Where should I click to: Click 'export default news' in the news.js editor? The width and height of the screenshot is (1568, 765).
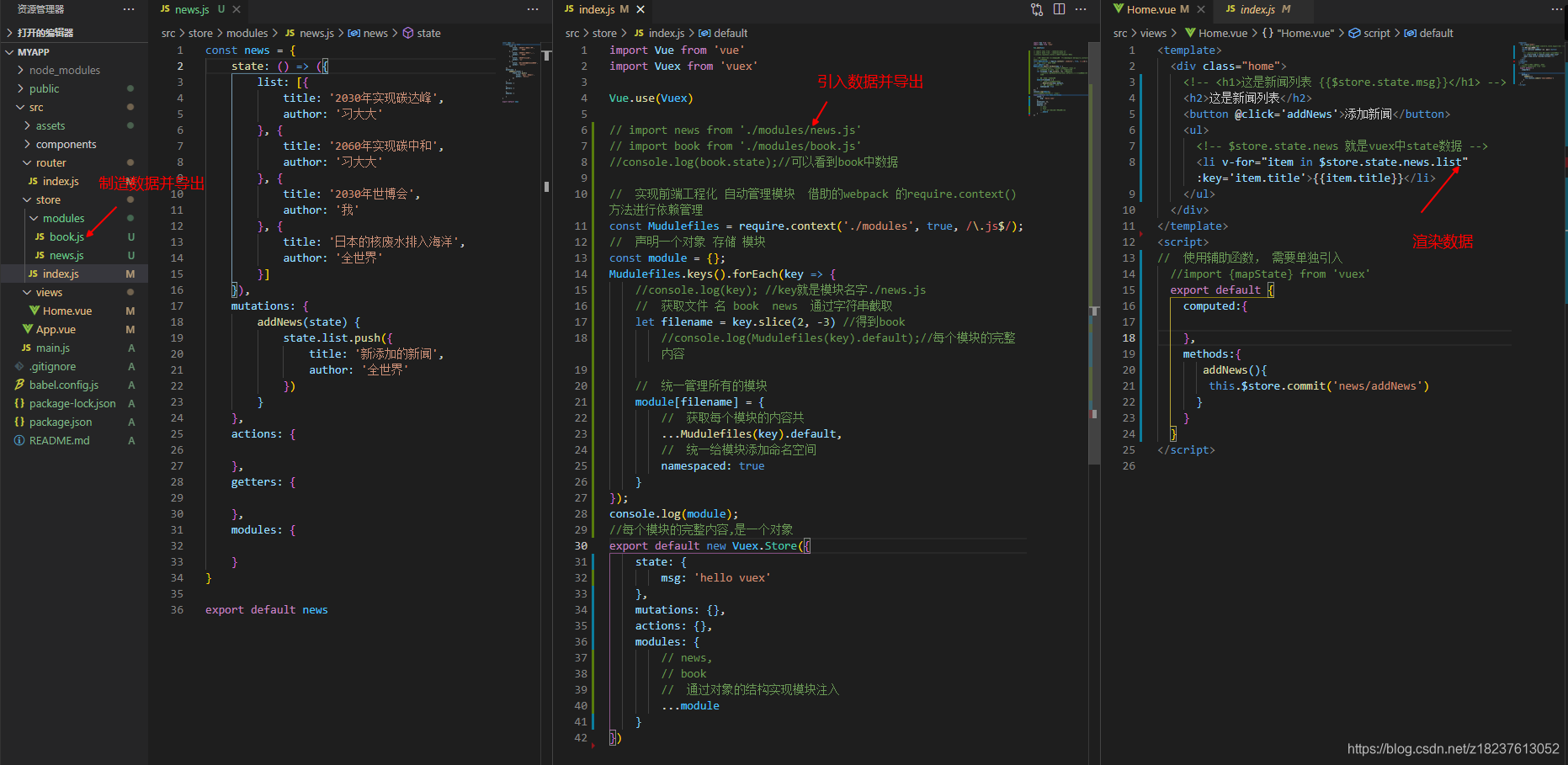pyautogui.click(x=266, y=609)
